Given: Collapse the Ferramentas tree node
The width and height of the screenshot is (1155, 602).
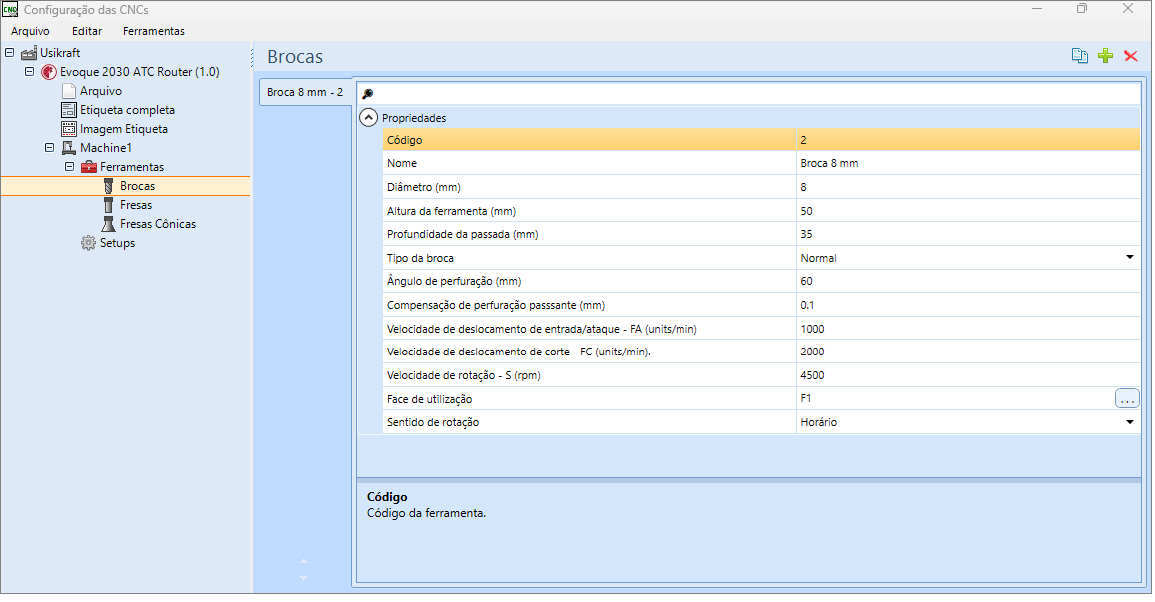Looking at the screenshot, I should point(69,167).
